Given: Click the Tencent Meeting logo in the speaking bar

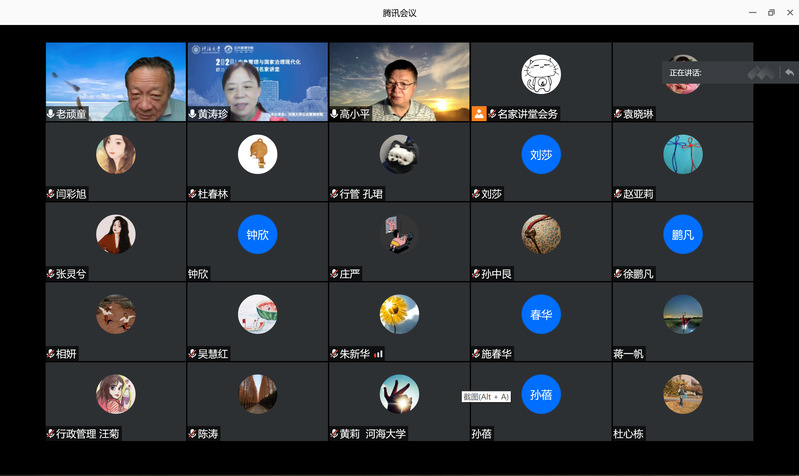Looking at the screenshot, I should pos(761,73).
